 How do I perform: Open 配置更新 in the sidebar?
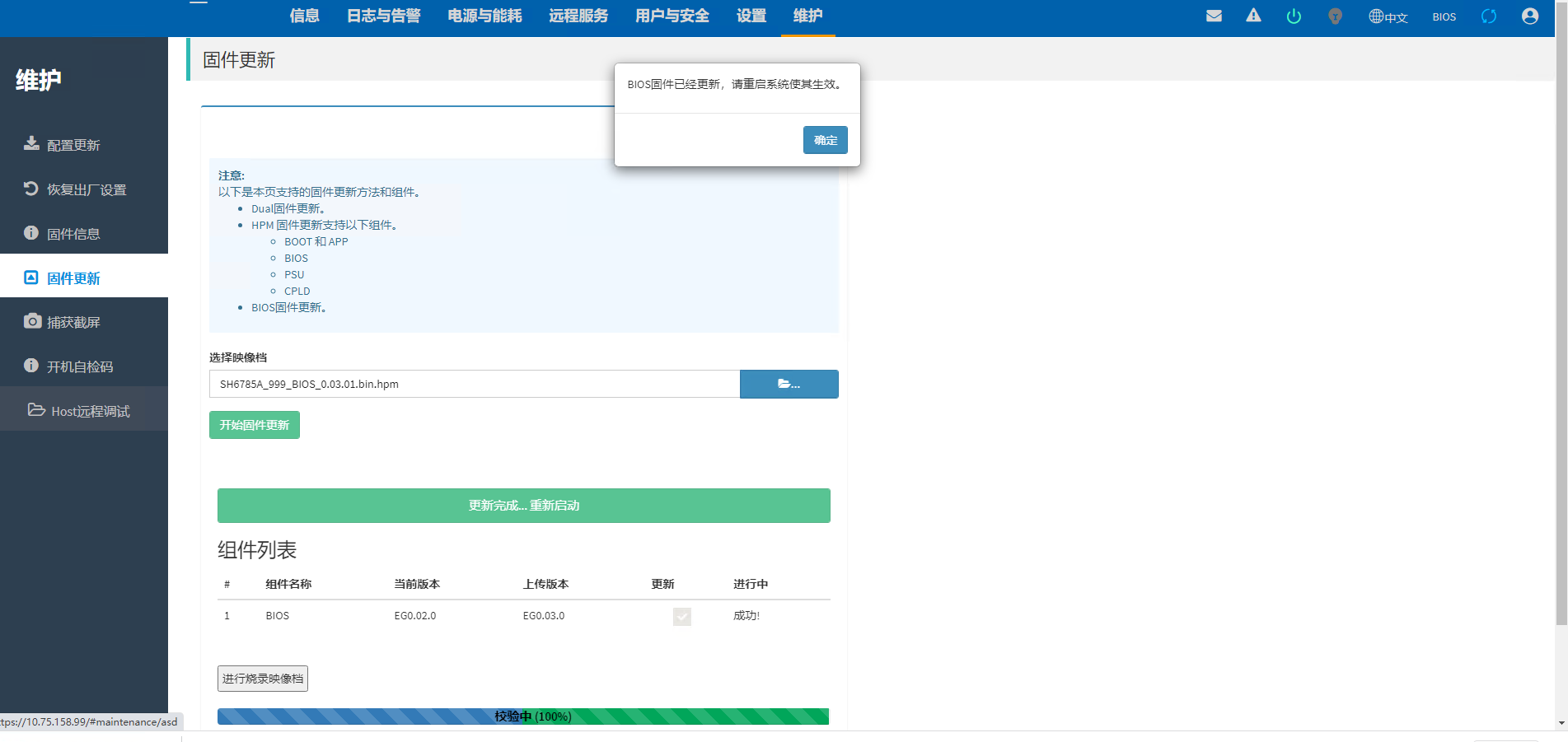(x=73, y=145)
